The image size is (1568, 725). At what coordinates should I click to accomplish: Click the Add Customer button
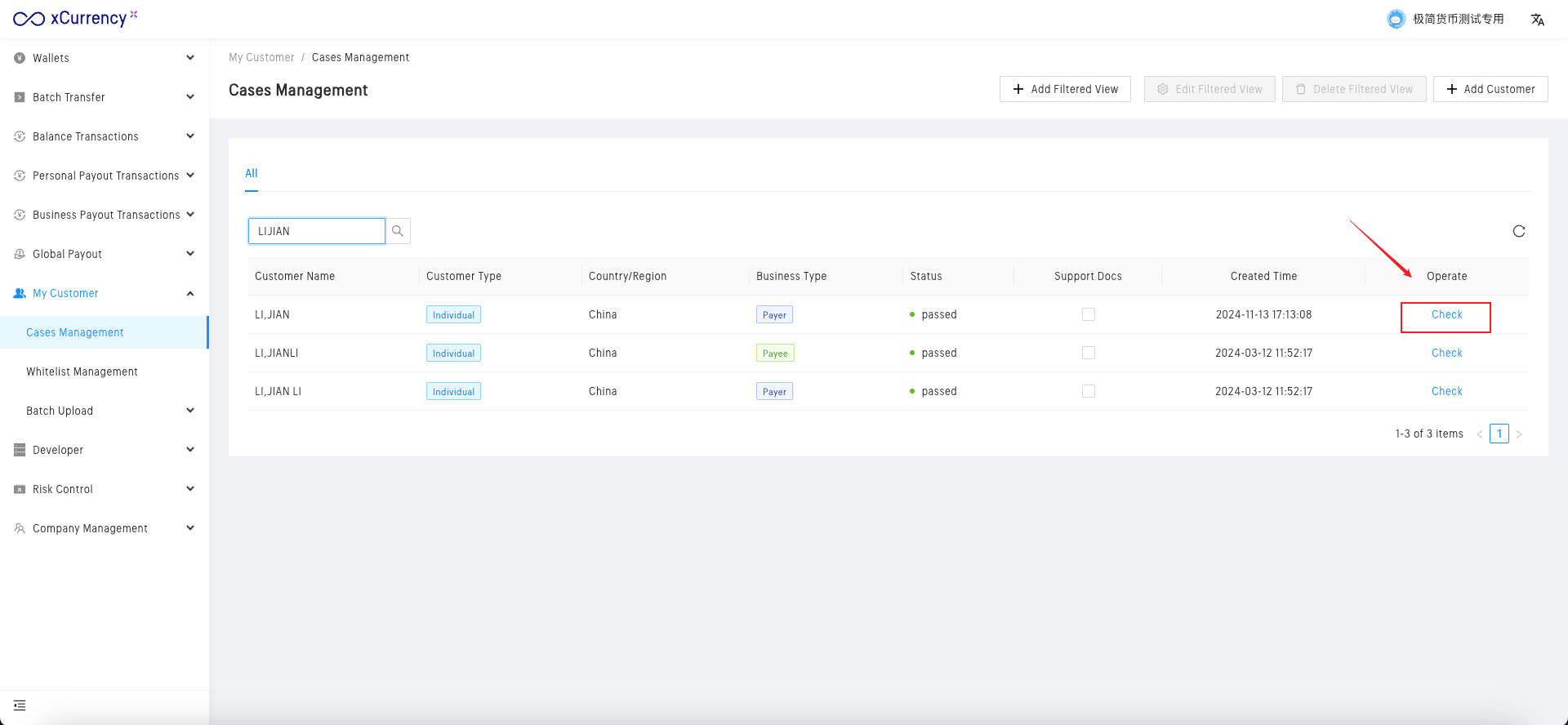(1490, 89)
